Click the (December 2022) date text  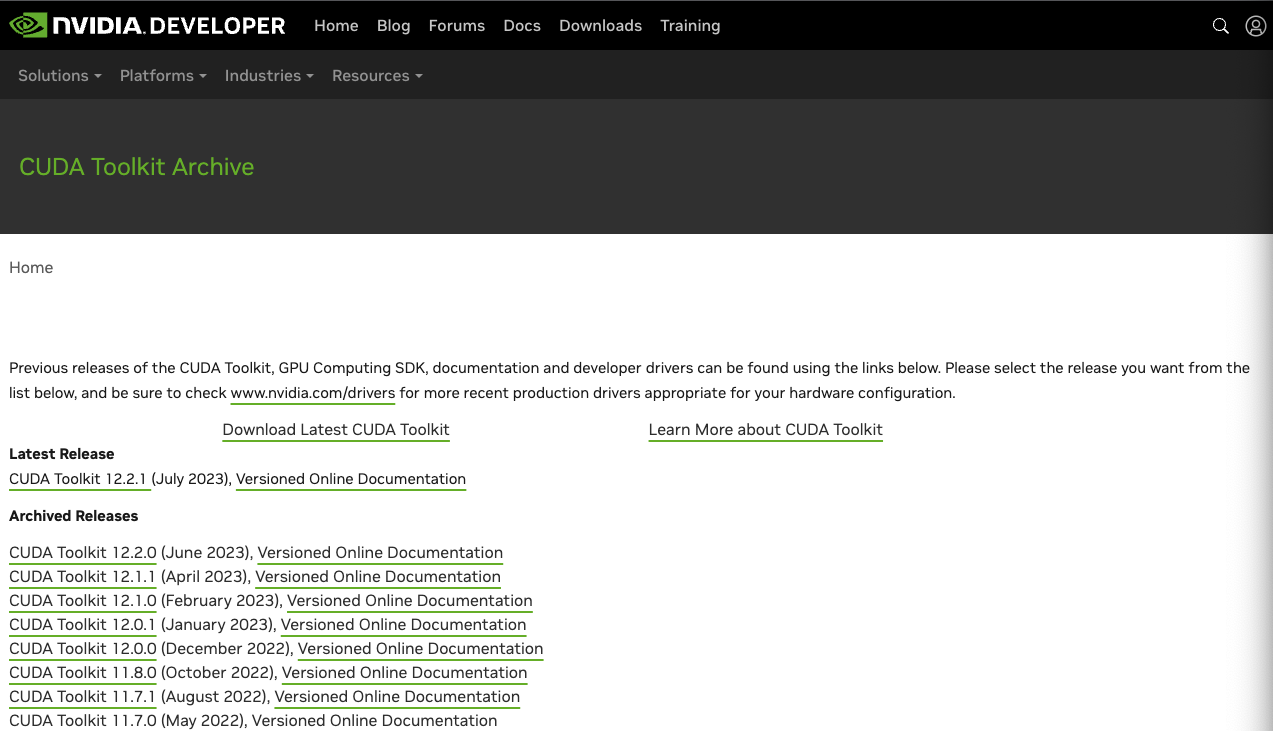(227, 649)
